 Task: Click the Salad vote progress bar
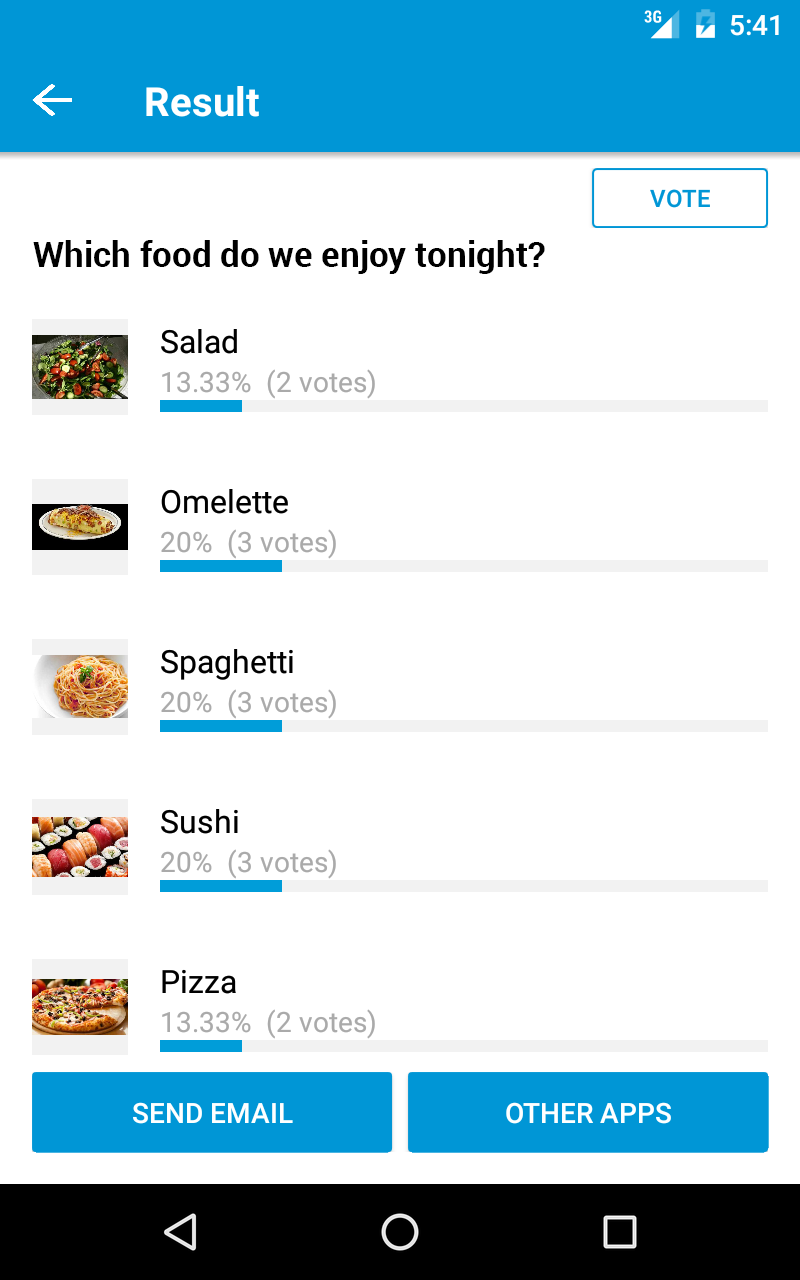tap(464, 406)
